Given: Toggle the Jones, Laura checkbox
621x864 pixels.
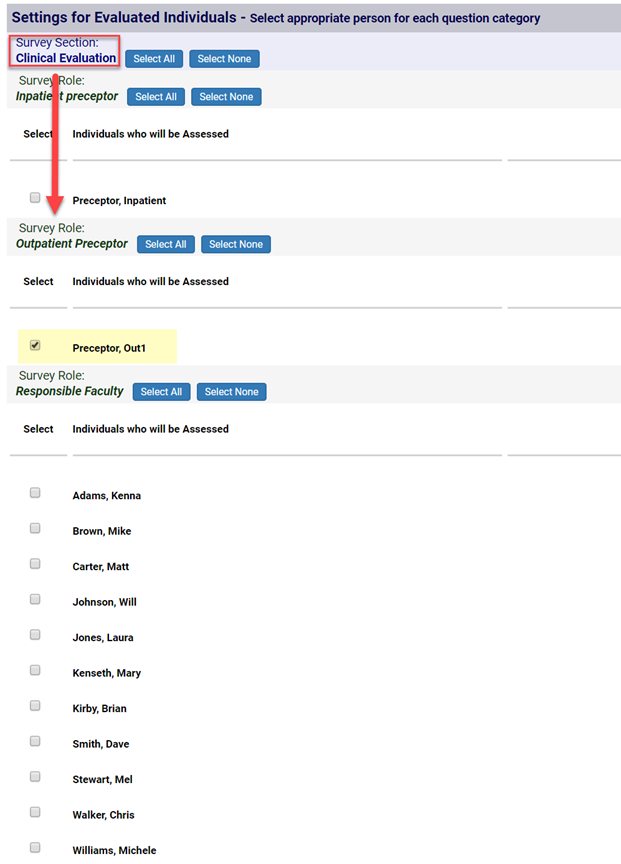Looking at the screenshot, I should tap(35, 635).
